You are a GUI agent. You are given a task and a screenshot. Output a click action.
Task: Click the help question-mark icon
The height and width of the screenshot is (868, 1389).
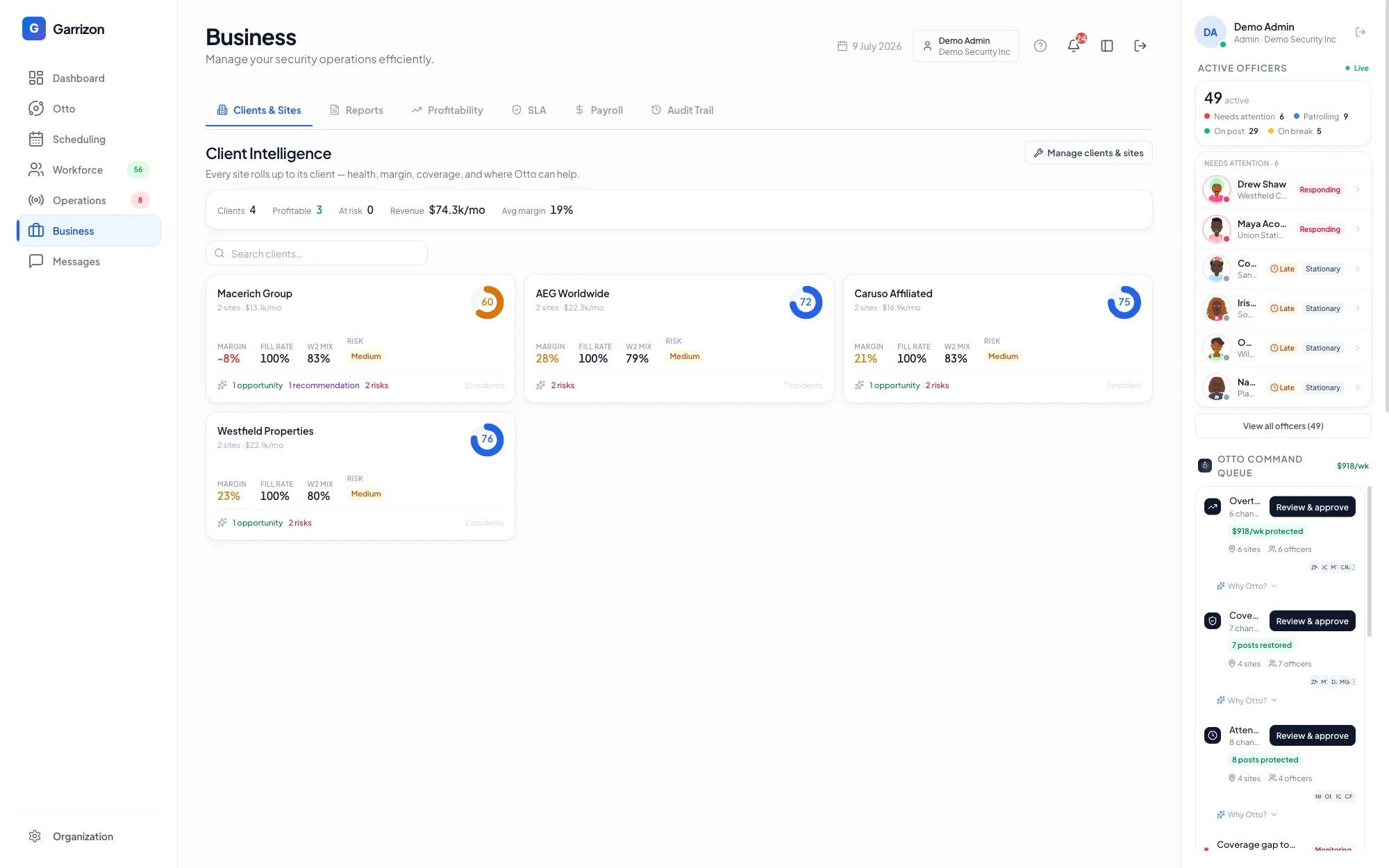coord(1040,46)
